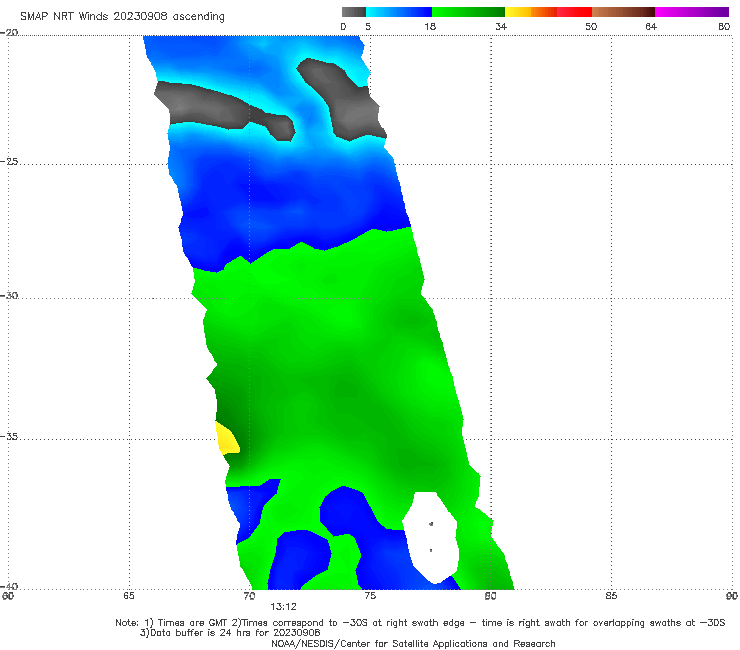Click the latitude label '-25'
Screen dimensions: 740x650
[x=9, y=161]
